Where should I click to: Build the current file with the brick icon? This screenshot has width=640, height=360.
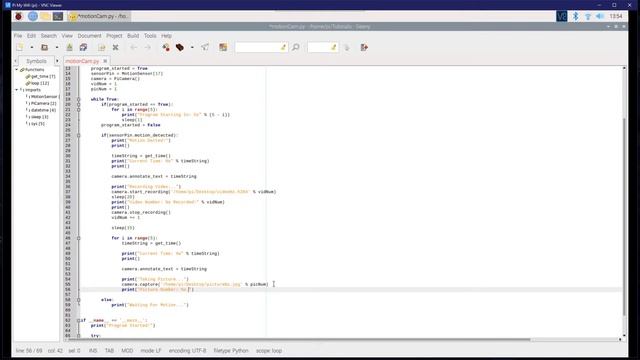pyautogui.click(x=180, y=47)
